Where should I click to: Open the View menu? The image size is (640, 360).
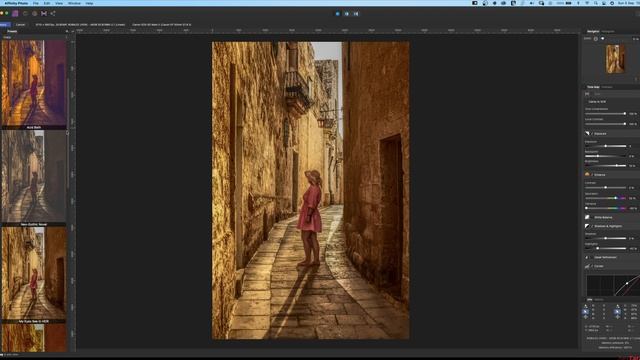[59, 3]
